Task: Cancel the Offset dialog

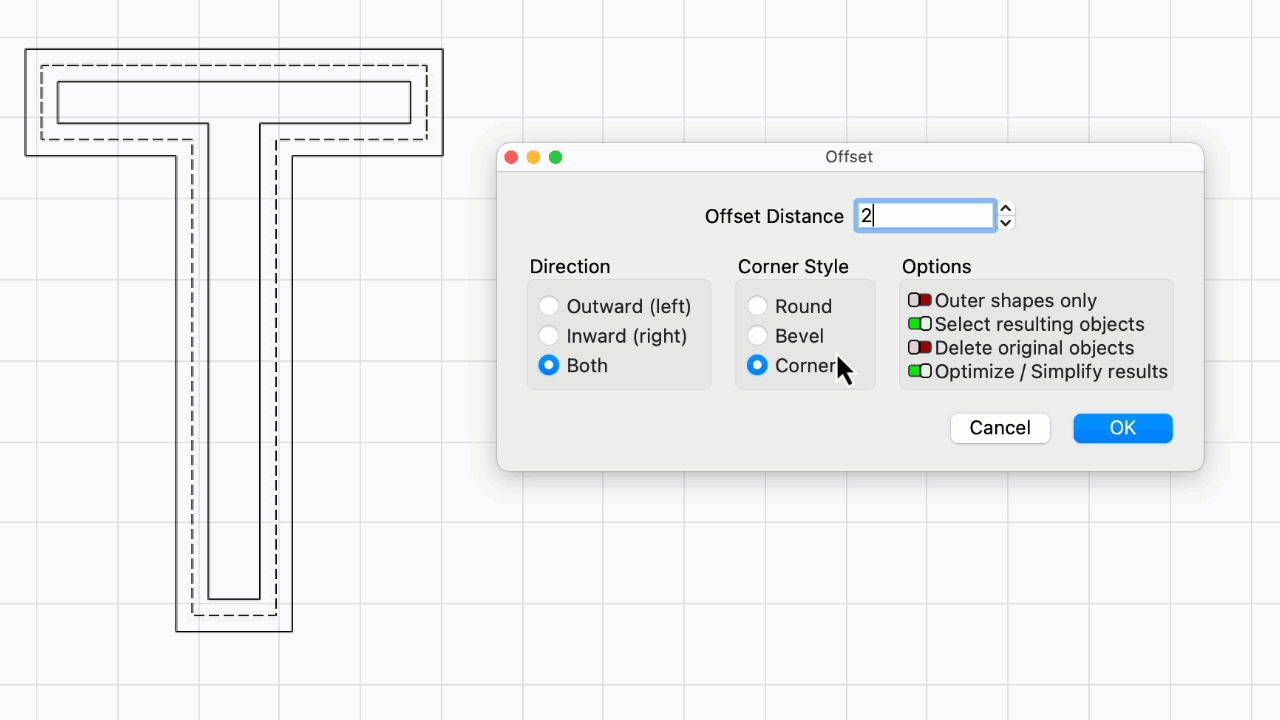Action: point(999,428)
